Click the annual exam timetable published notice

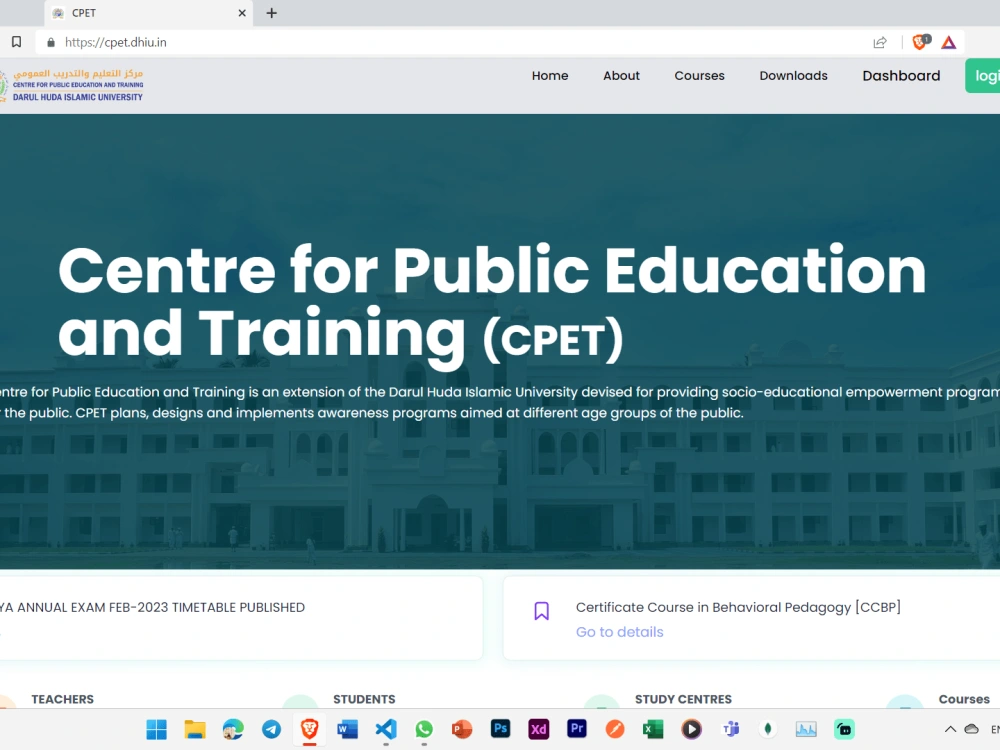(152, 607)
